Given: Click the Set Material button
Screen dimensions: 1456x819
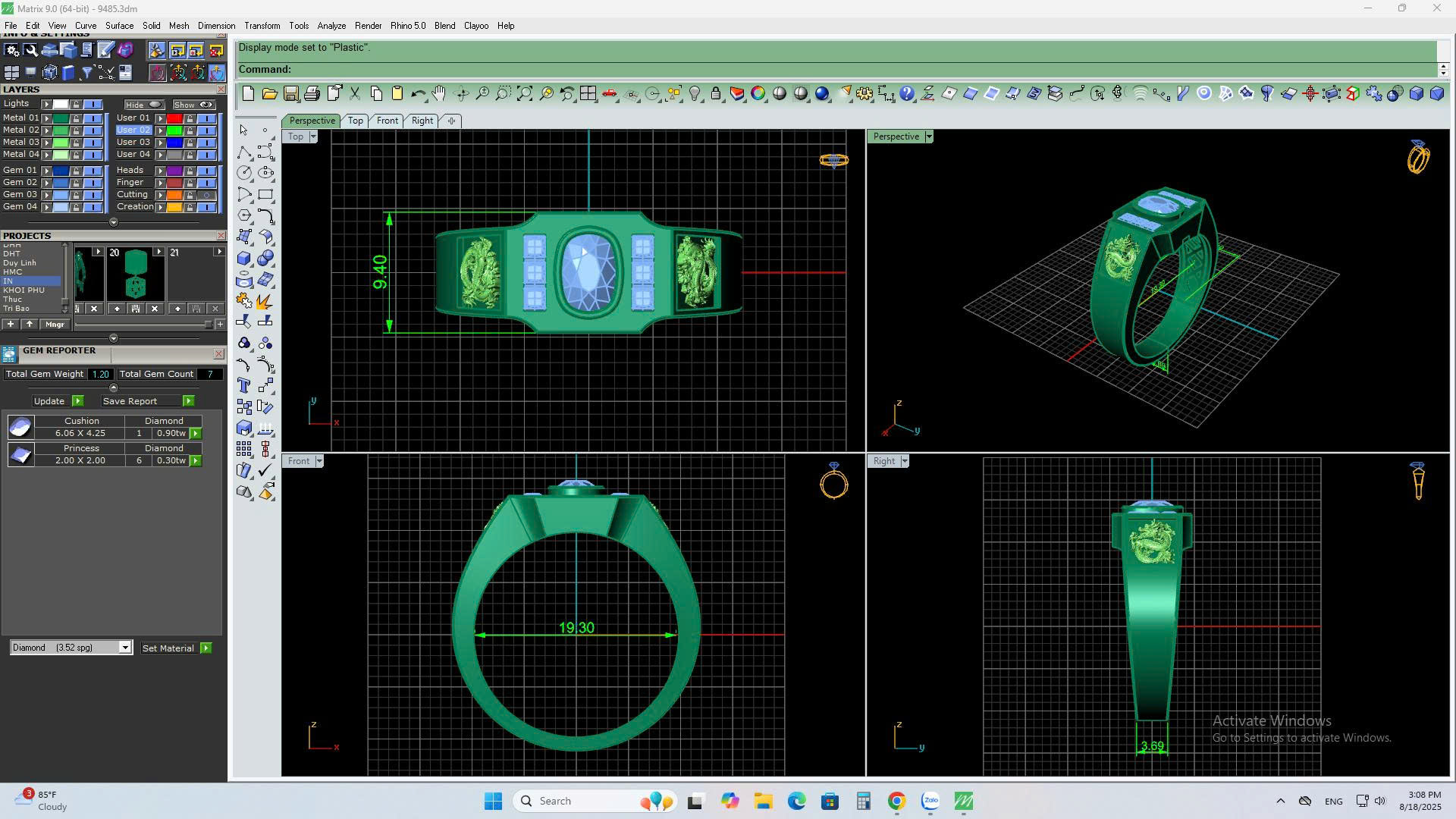Looking at the screenshot, I should tap(168, 648).
